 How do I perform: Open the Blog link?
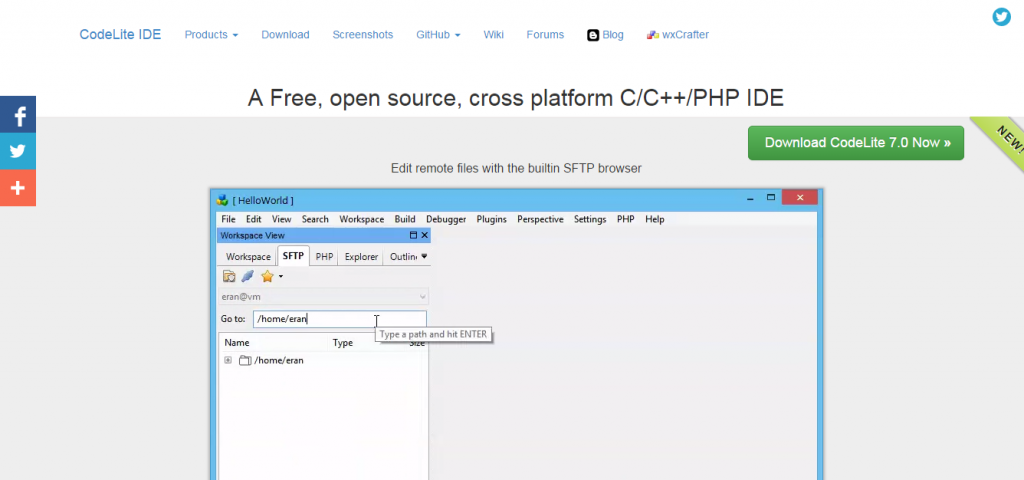(613, 35)
